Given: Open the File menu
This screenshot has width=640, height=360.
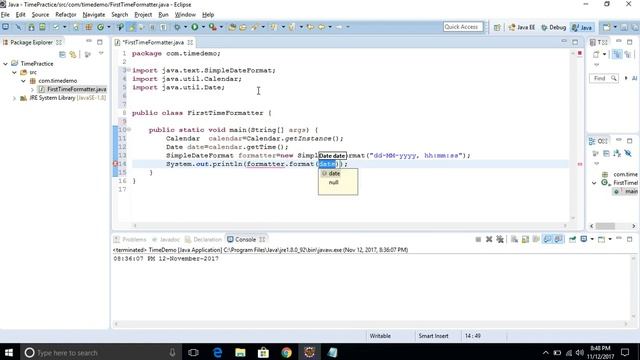Looking at the screenshot, I should point(5,15).
